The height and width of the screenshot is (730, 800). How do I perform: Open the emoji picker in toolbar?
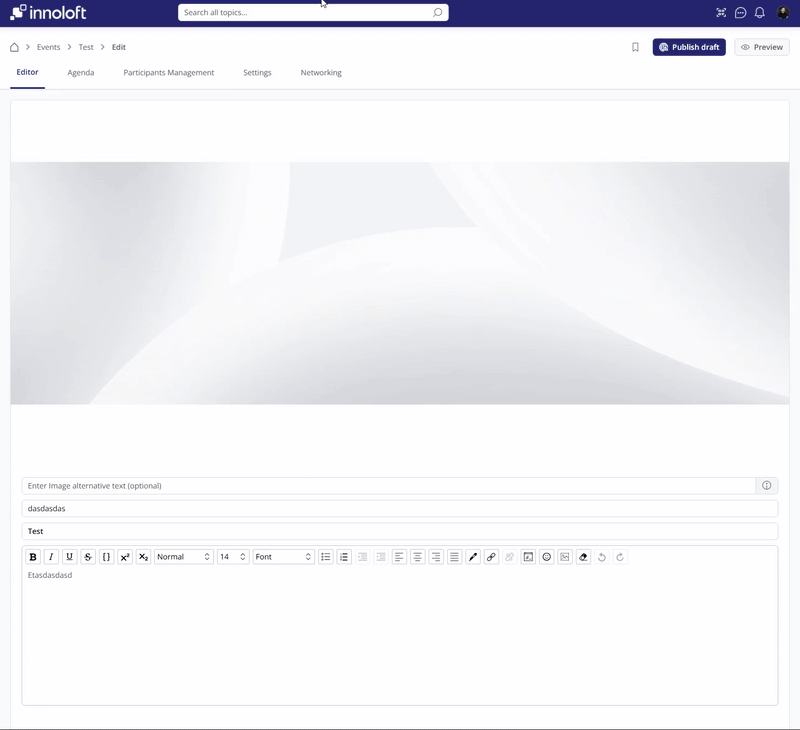[546, 557]
